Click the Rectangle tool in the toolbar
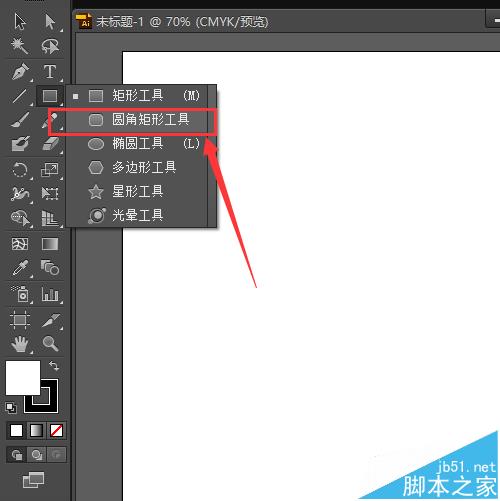 pos(50,96)
